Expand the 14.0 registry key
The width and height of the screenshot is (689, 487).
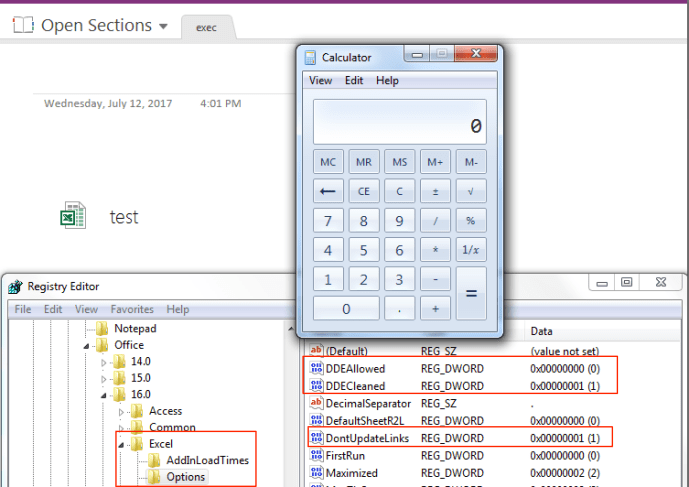coord(104,362)
